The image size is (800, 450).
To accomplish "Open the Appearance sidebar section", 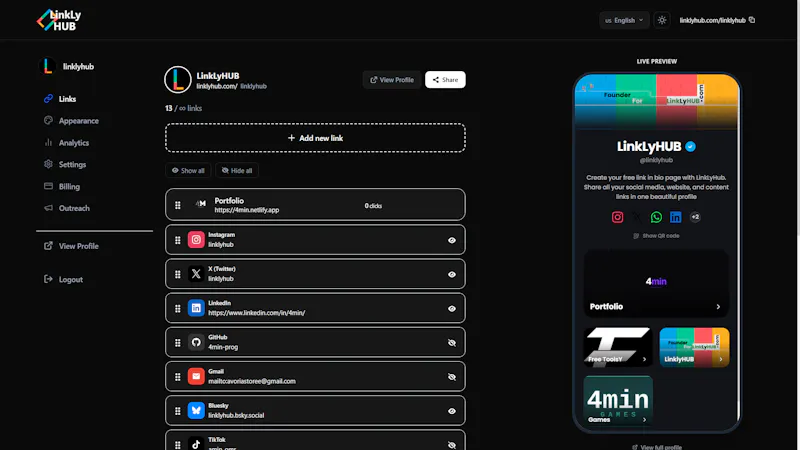I will (71, 121).
